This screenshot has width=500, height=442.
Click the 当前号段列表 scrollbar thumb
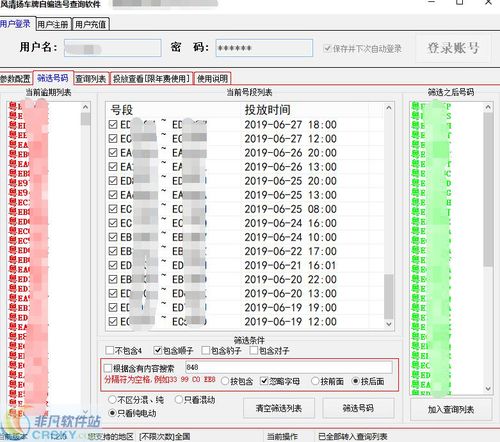pos(389,297)
